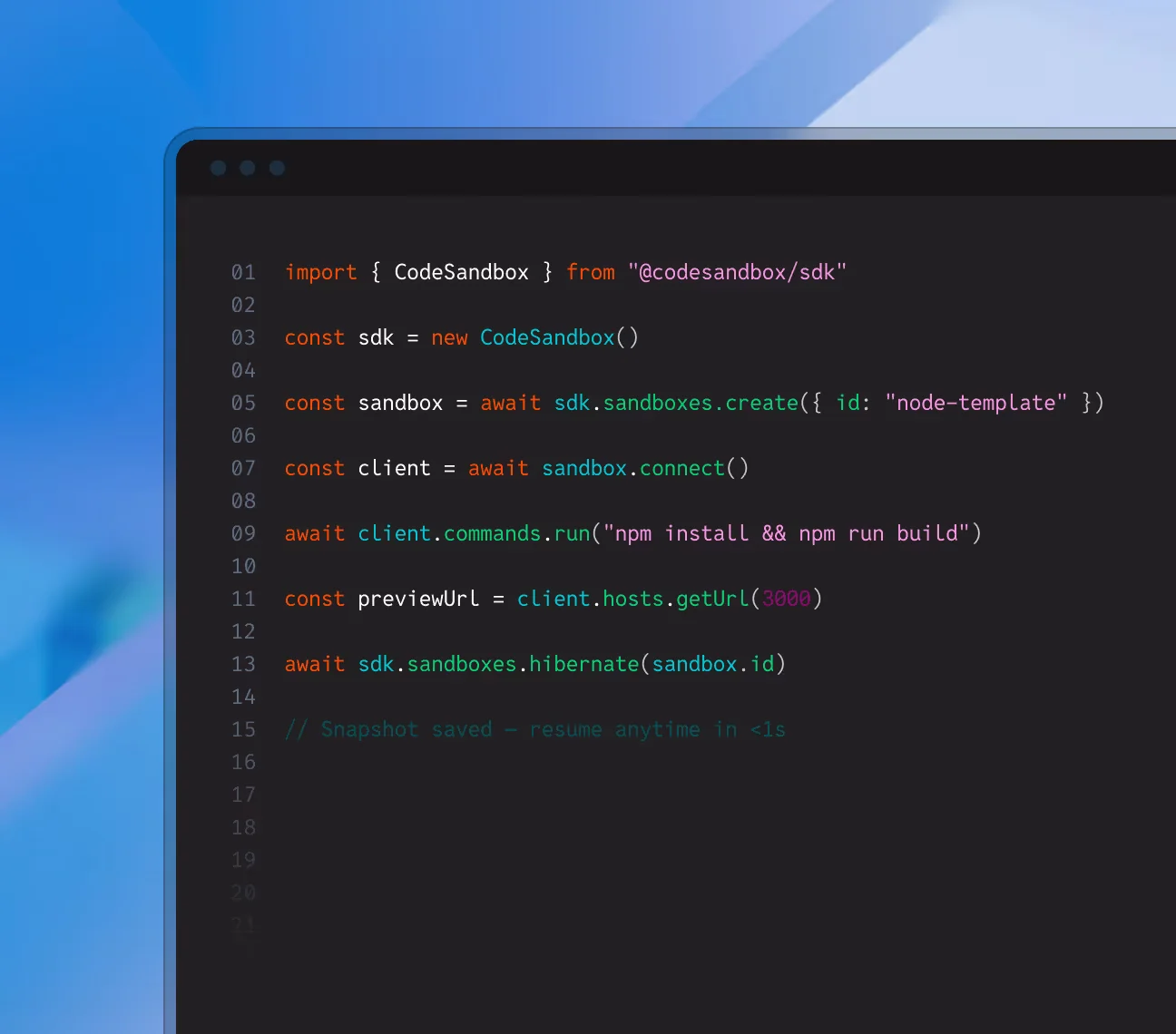1176x1034 pixels.
Task: Click line number 15 in the gutter
Action: (x=243, y=729)
